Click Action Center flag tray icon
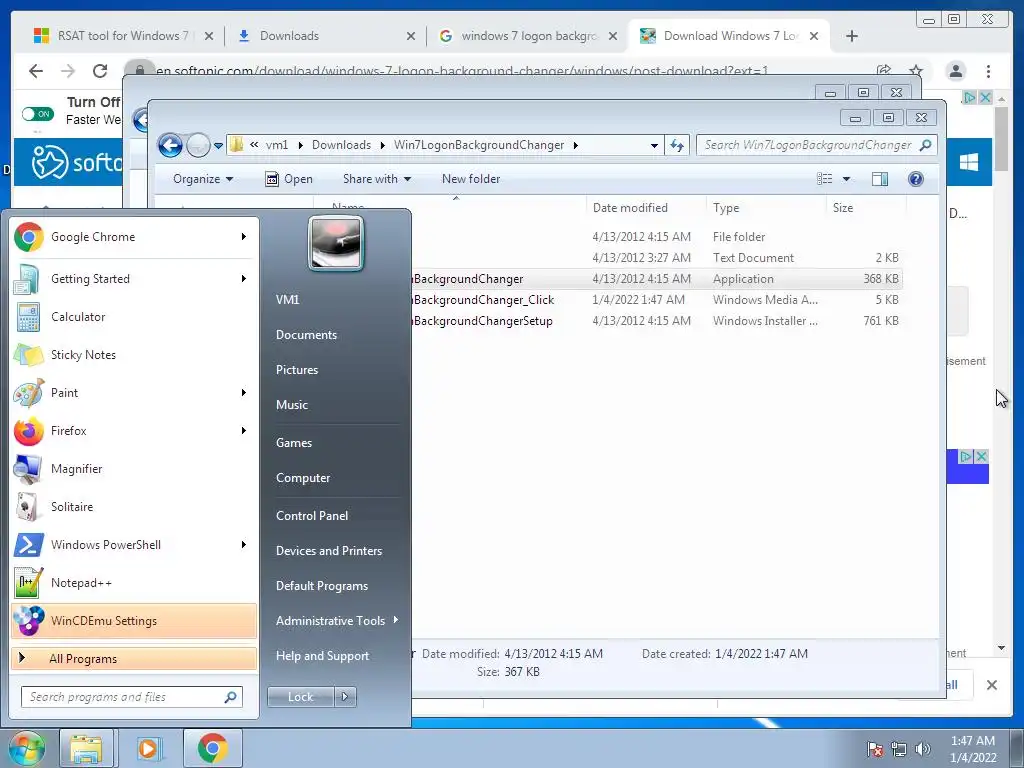The height and width of the screenshot is (768, 1024). [874, 749]
